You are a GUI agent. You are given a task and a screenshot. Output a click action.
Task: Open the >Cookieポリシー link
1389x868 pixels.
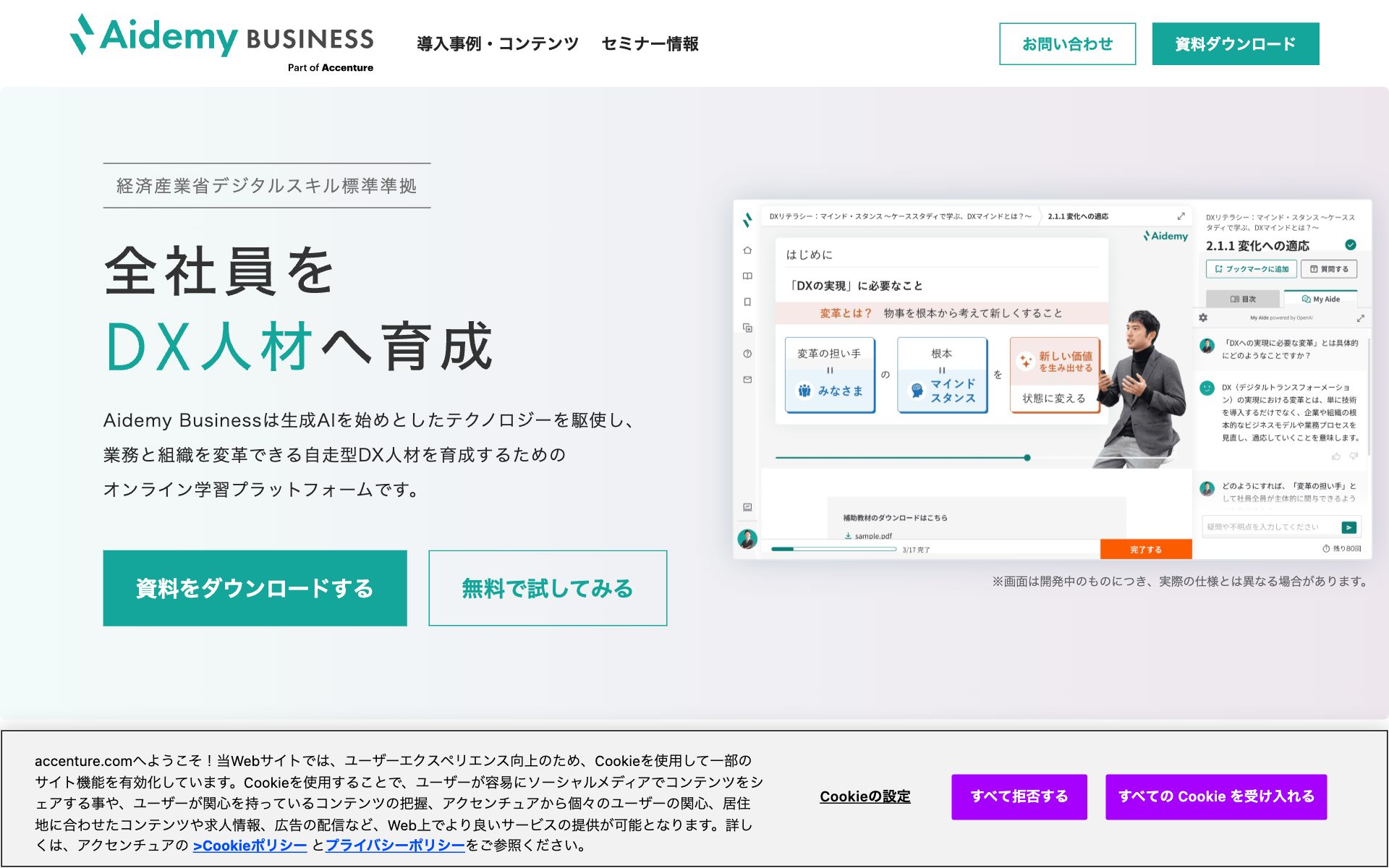point(250,845)
